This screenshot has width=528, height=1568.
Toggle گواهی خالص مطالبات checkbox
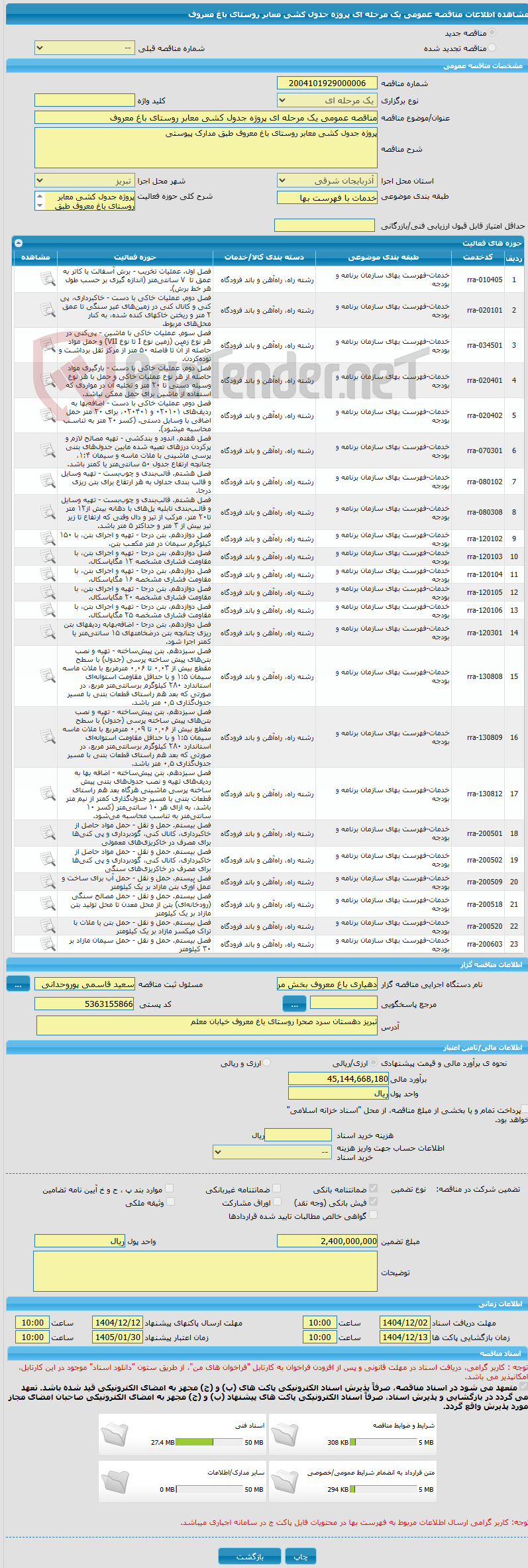click(x=374, y=1215)
